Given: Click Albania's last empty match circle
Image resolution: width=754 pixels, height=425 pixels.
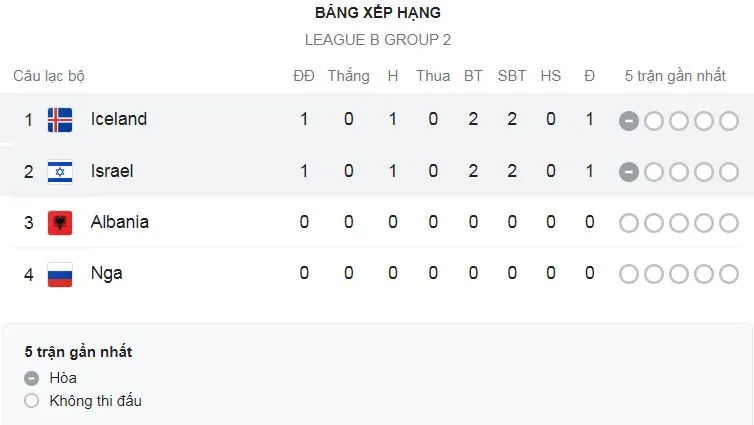Looking at the screenshot, I should (x=729, y=222).
